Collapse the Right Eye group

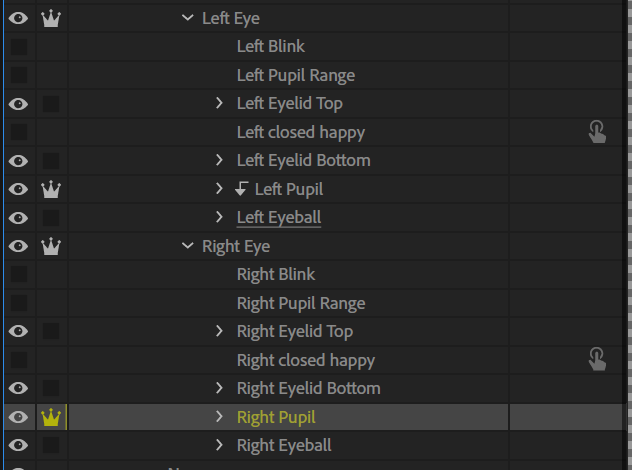coord(187,245)
